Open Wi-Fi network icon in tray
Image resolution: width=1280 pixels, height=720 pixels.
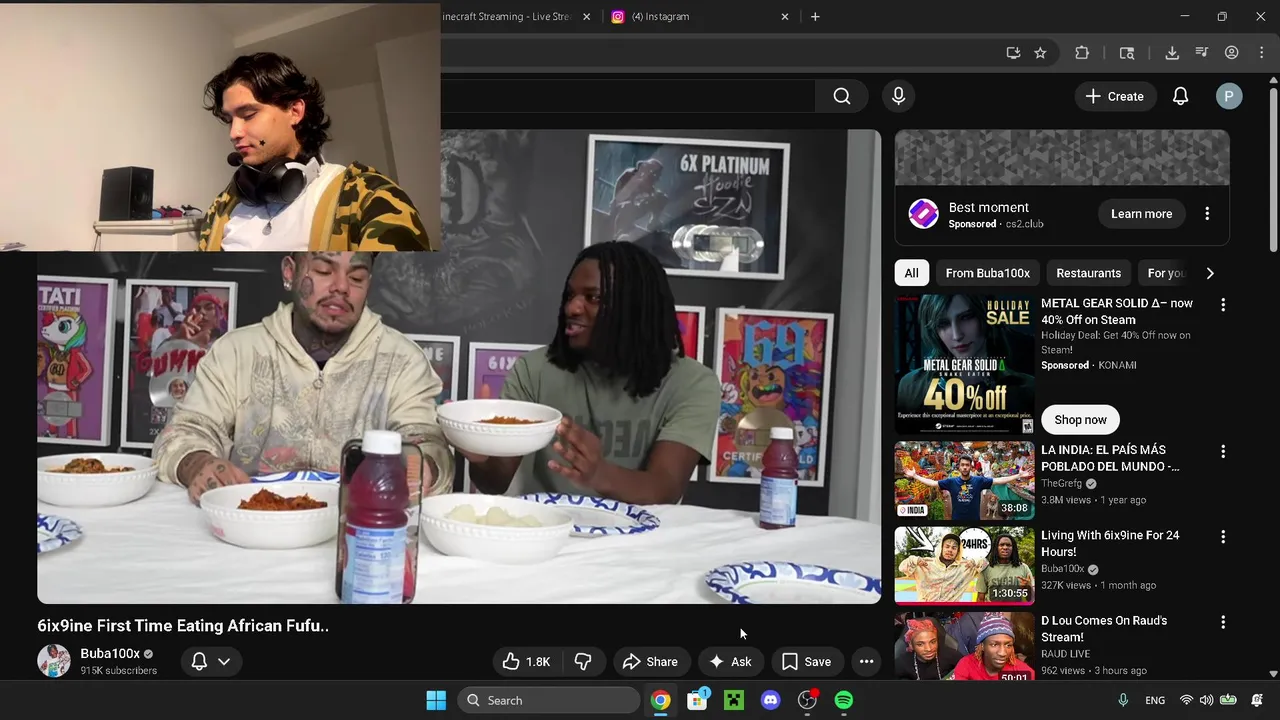click(x=1186, y=700)
